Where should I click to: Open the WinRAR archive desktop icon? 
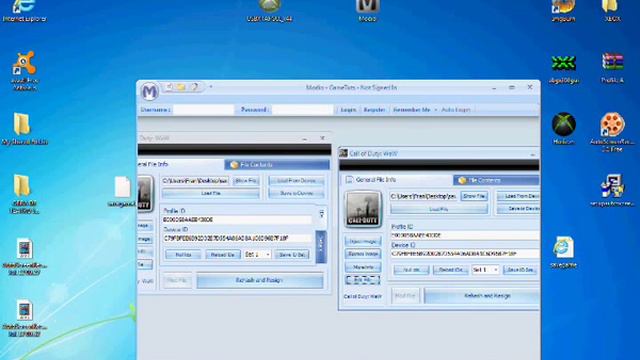coord(612,67)
